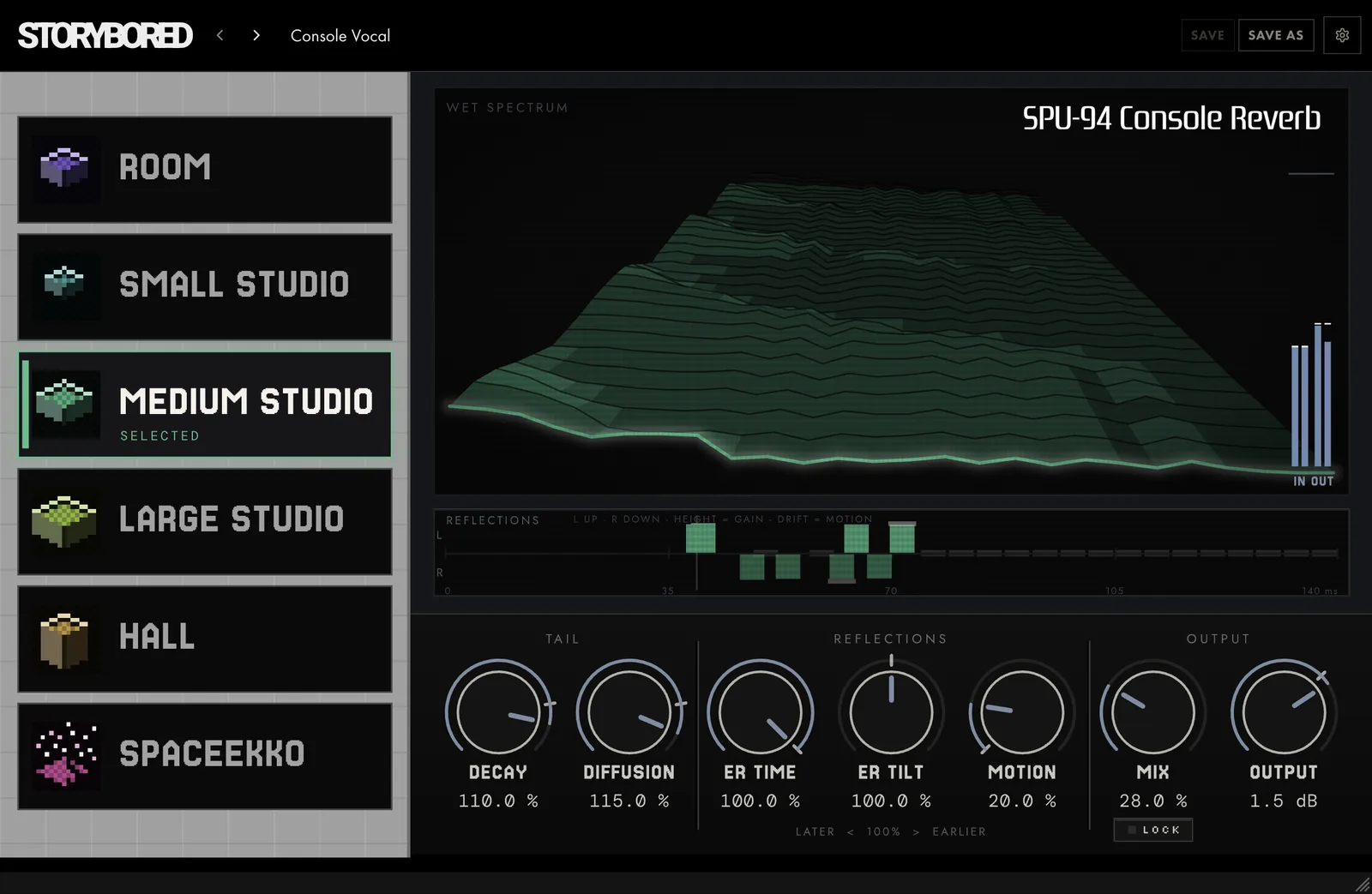
Task: Click the SAVE AS button
Action: coord(1276,35)
